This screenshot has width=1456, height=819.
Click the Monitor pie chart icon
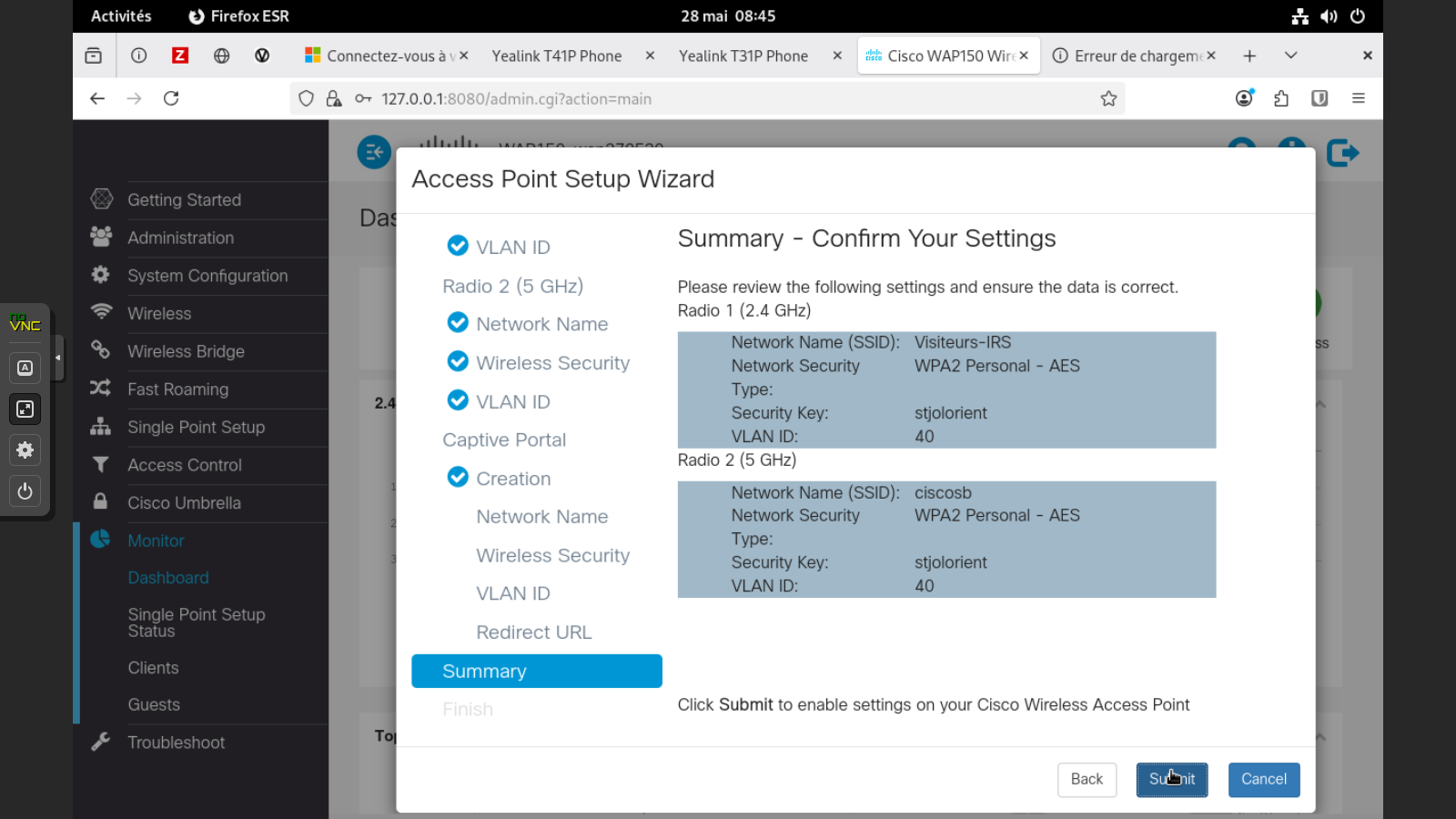point(101,540)
